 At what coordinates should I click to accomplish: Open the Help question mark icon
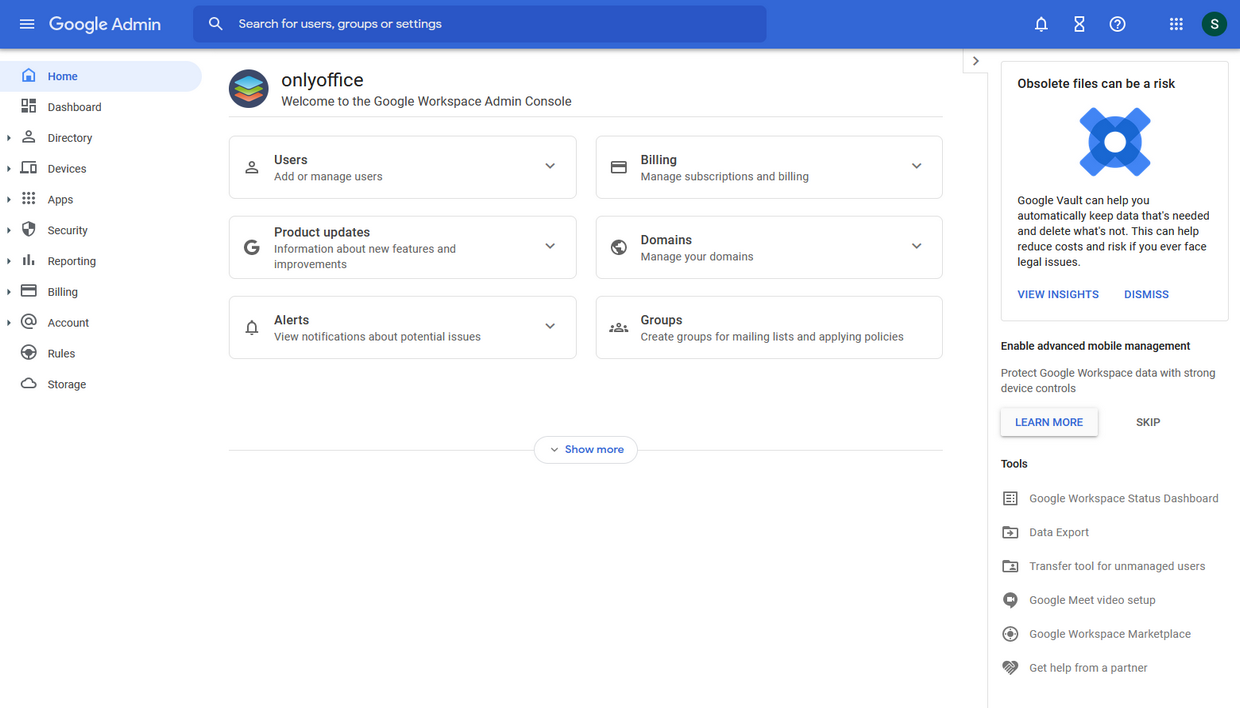click(1117, 23)
